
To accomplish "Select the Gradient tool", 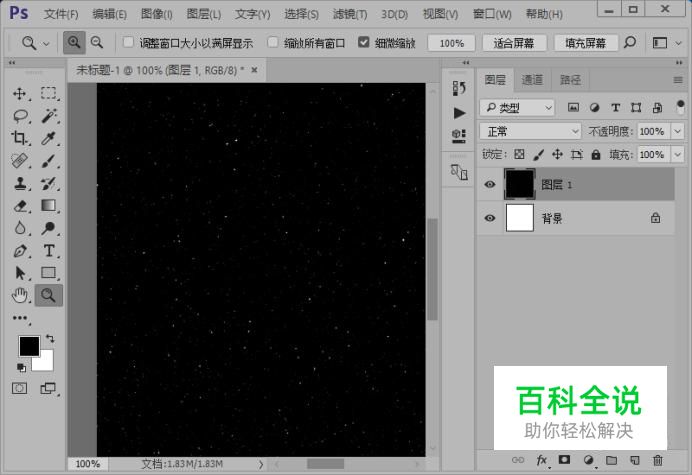I will [49, 206].
